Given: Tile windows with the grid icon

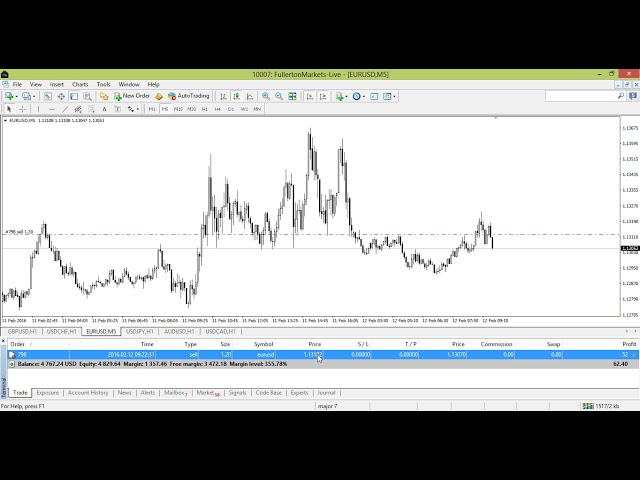Looking at the screenshot, I should (292, 96).
